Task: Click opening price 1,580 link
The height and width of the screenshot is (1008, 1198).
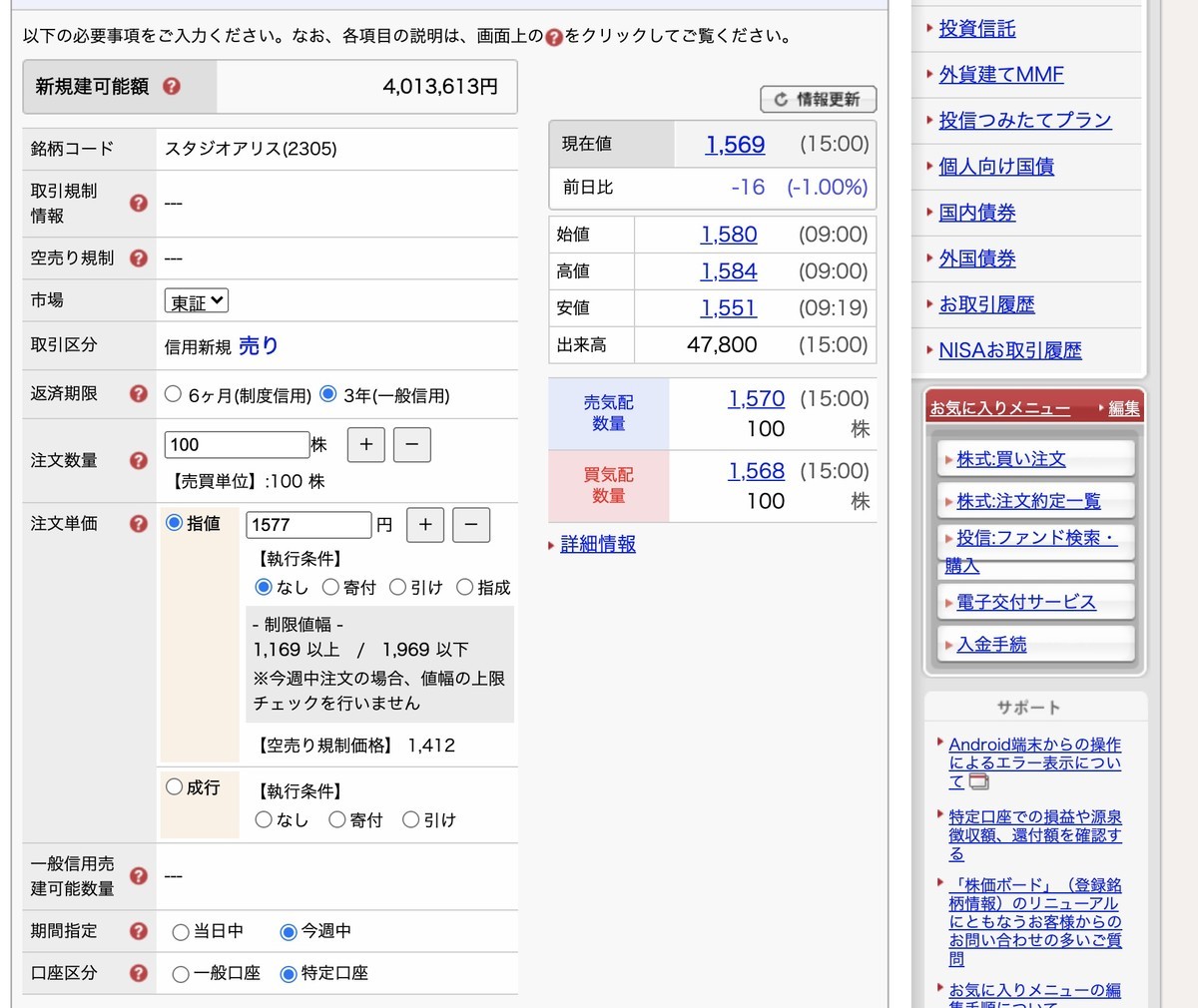Action: (729, 235)
